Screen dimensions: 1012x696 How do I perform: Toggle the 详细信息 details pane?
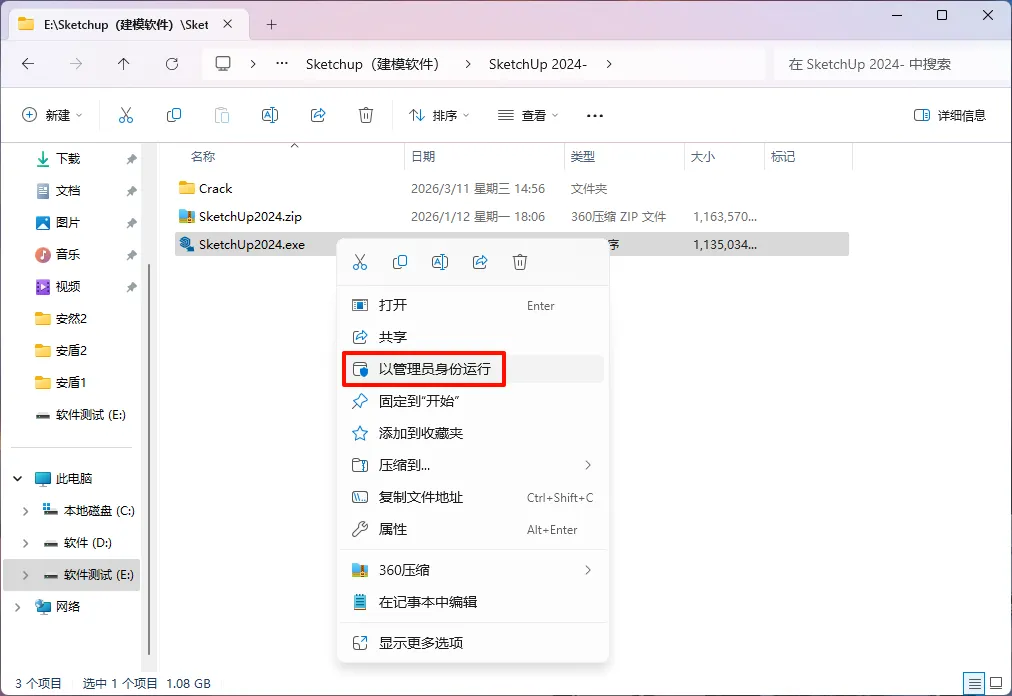tap(950, 116)
